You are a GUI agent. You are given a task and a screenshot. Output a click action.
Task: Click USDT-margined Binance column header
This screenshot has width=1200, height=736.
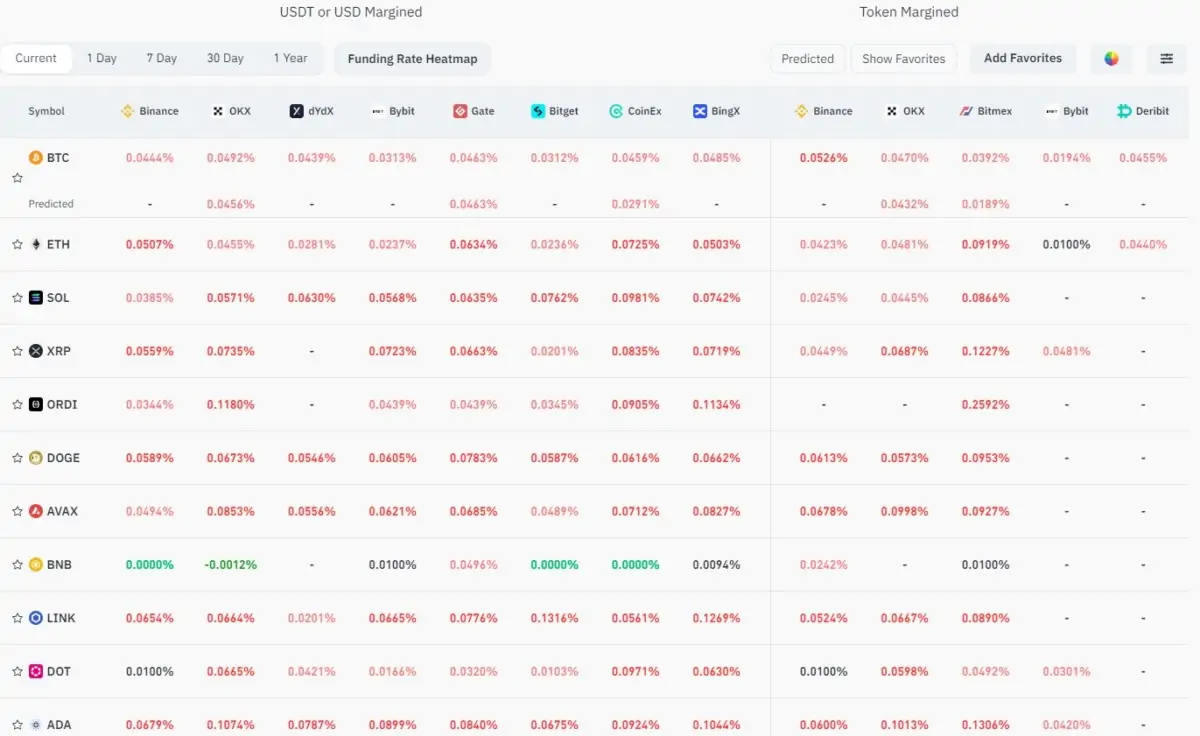[150, 111]
